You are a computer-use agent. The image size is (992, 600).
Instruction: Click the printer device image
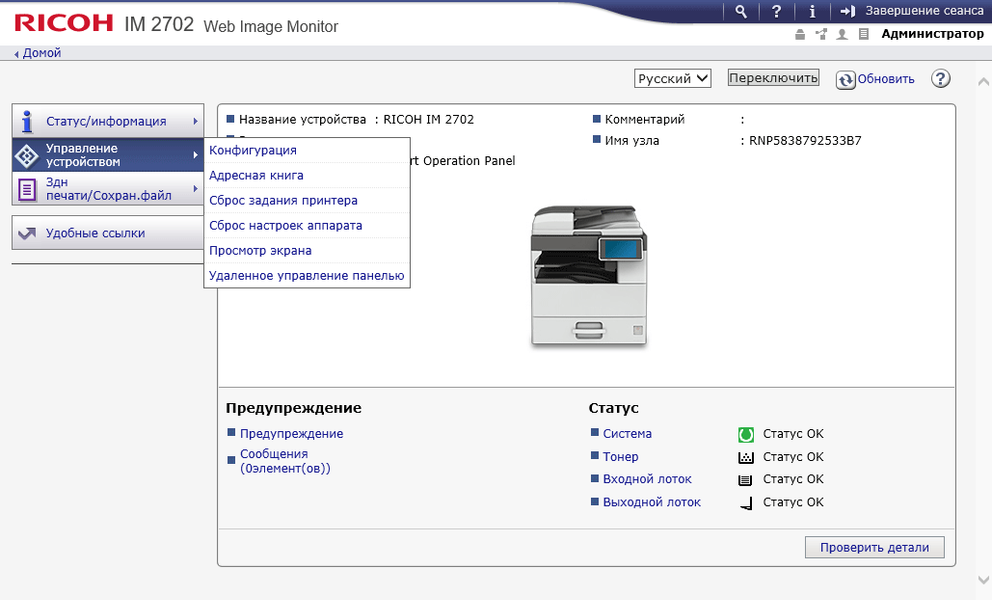(x=588, y=276)
